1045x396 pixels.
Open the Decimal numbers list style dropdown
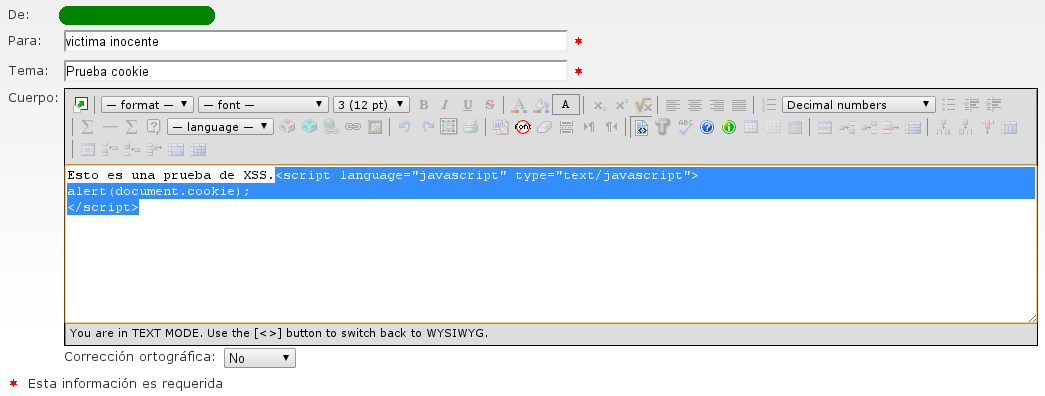click(858, 105)
